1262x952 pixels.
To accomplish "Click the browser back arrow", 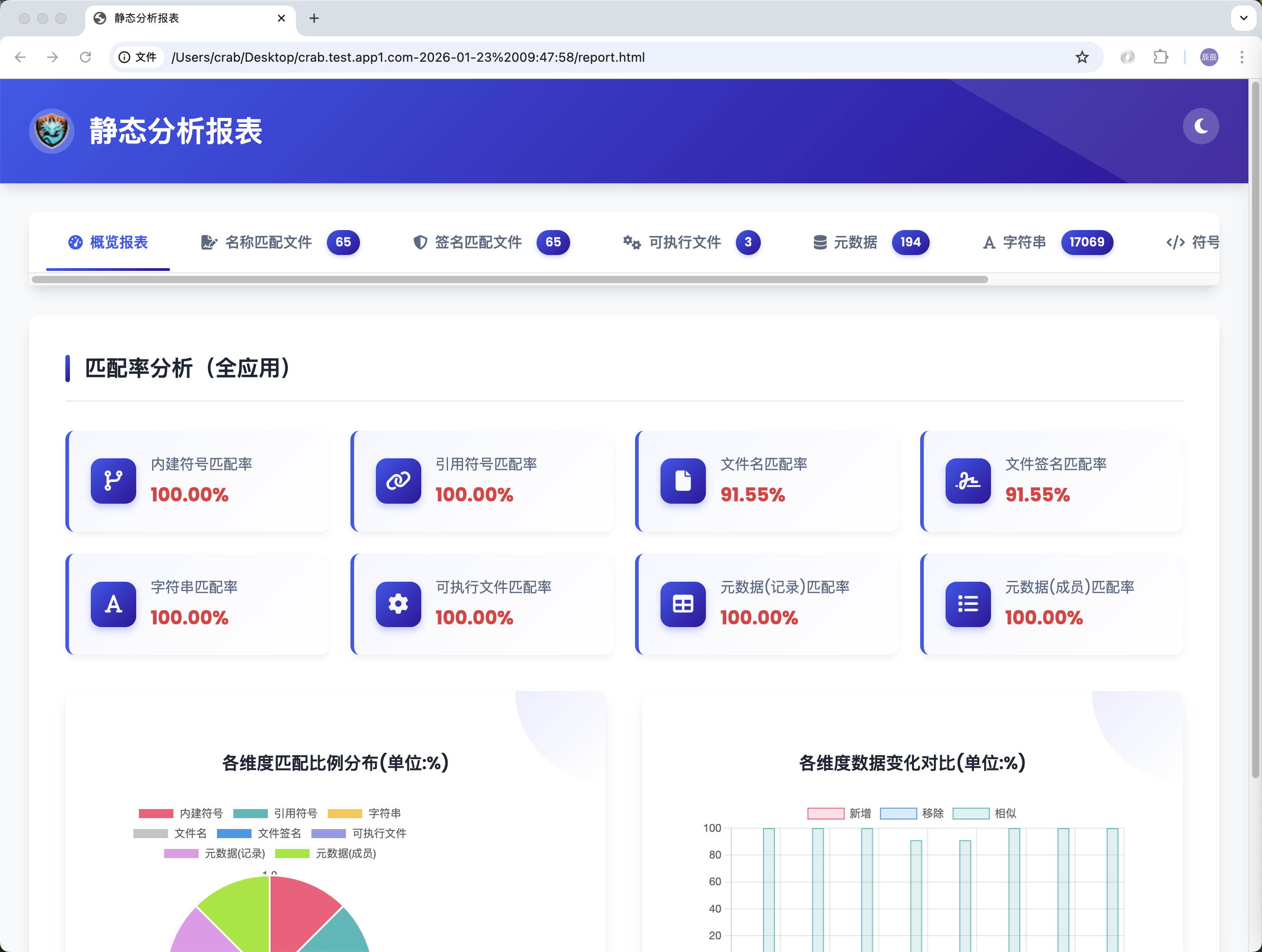I will (x=20, y=57).
